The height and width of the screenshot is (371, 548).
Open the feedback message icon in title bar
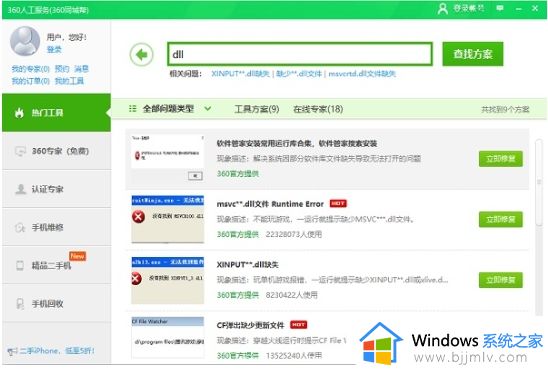pyautogui.click(x=500, y=8)
